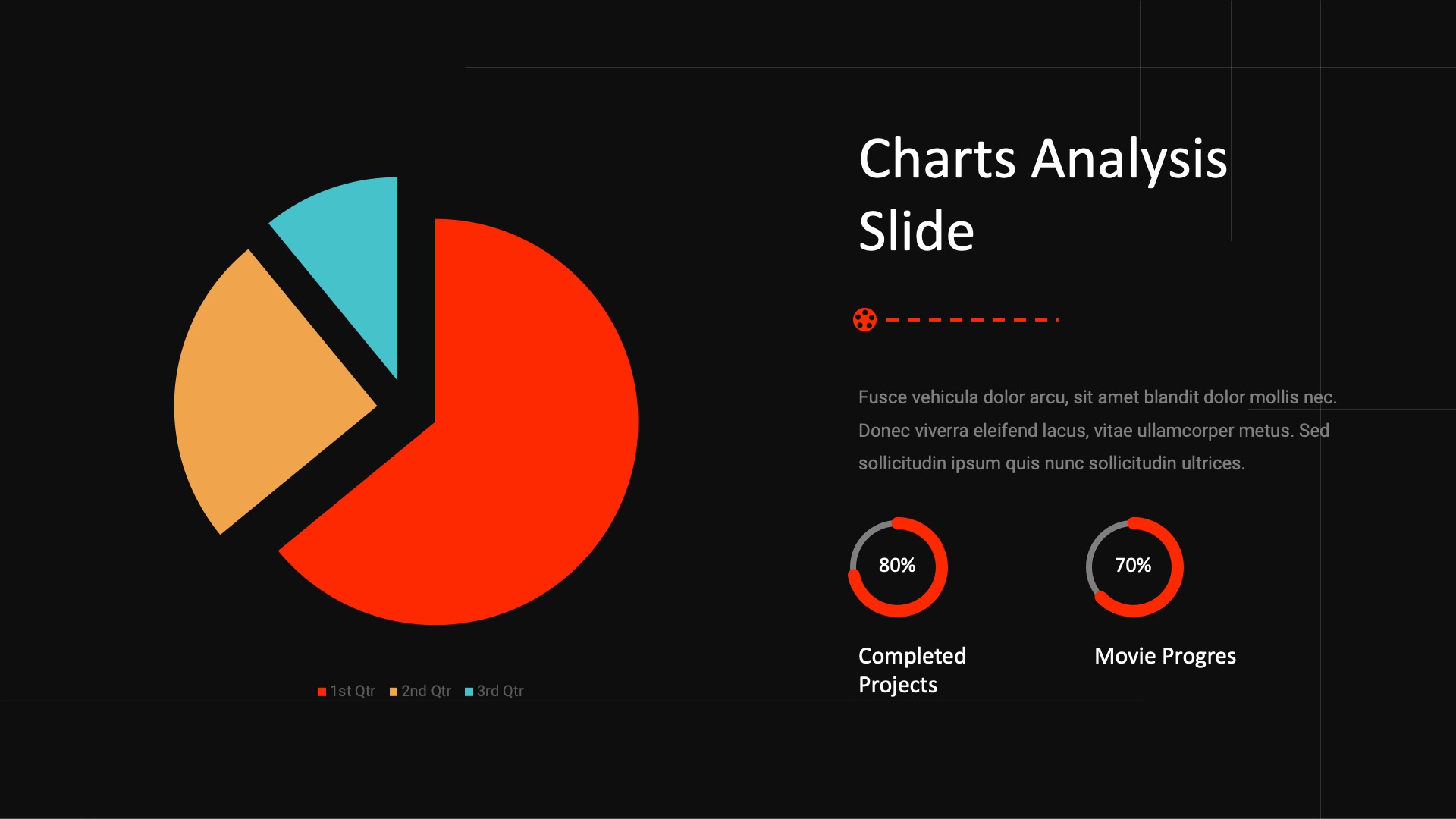Select the teal 3rd Qtr legend swatch

469,692
